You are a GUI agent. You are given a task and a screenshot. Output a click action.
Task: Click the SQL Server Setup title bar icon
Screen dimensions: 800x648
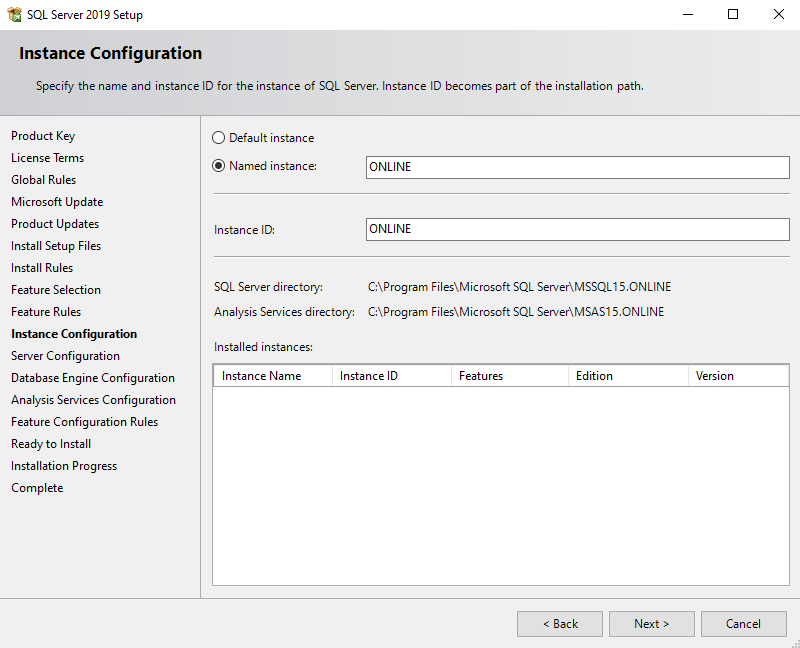(13, 15)
